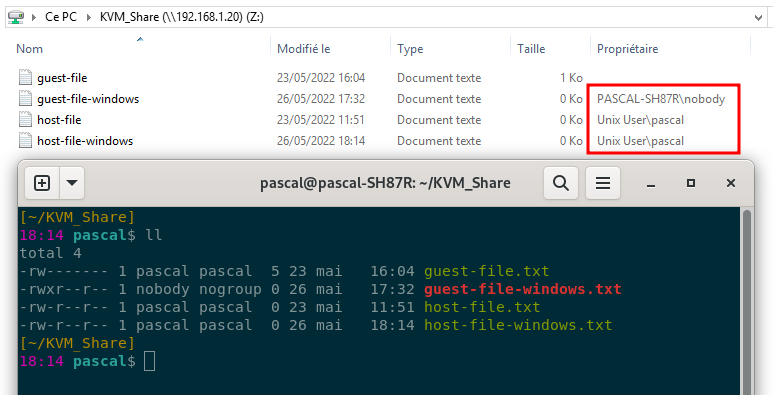Viewport: 773px width, 395px height.
Task: Expand the chevron after Ce PC
Action: (89, 17)
